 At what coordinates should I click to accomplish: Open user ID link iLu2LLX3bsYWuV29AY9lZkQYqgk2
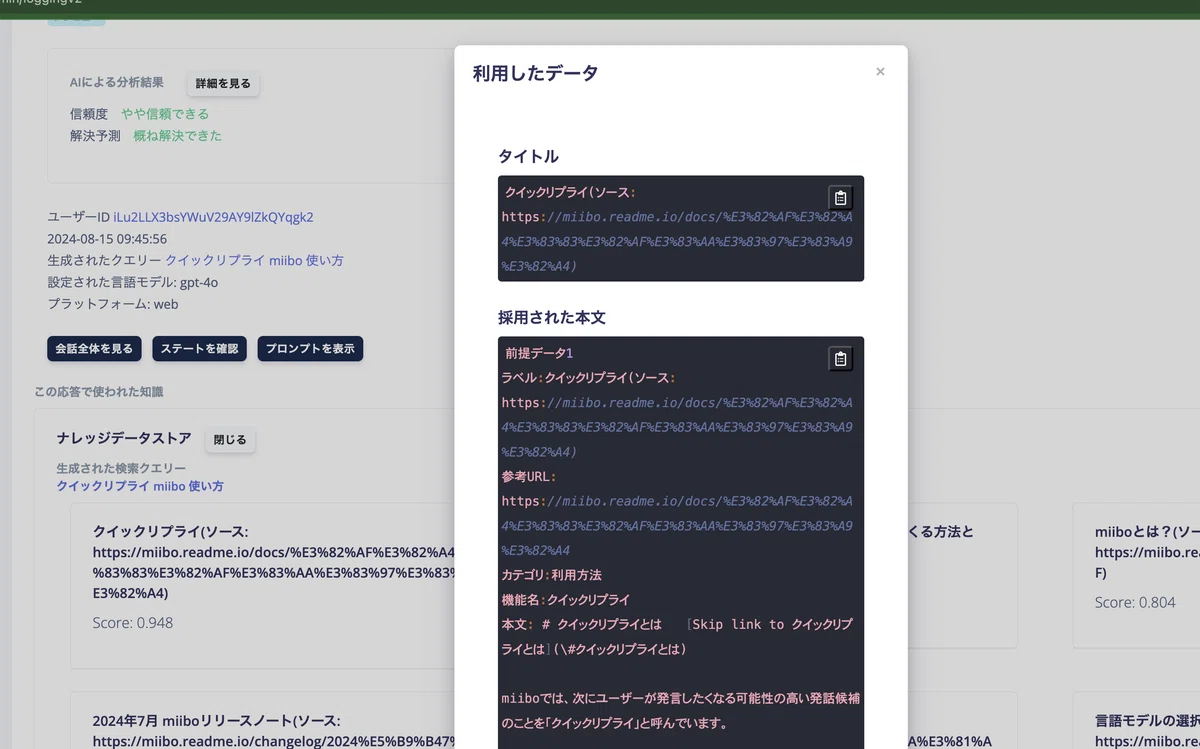pyautogui.click(x=213, y=217)
